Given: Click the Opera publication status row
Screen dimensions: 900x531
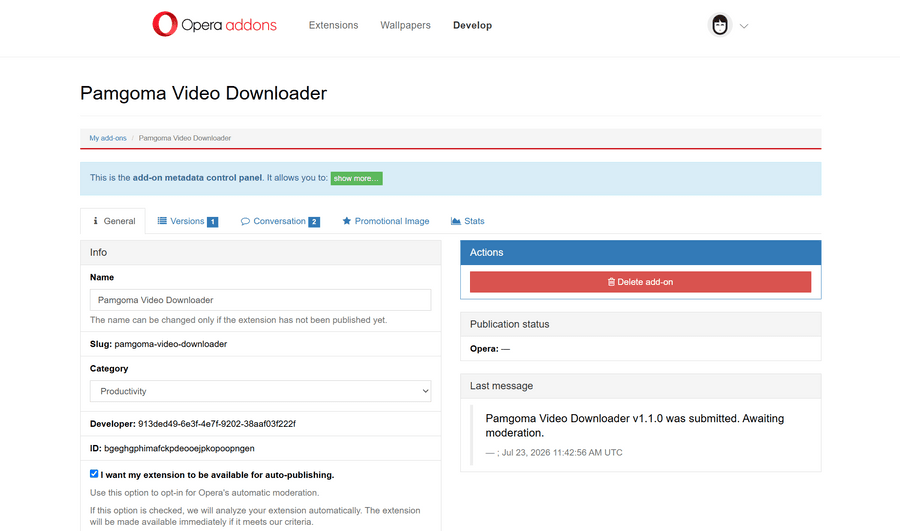Looking at the screenshot, I should 641,348.
